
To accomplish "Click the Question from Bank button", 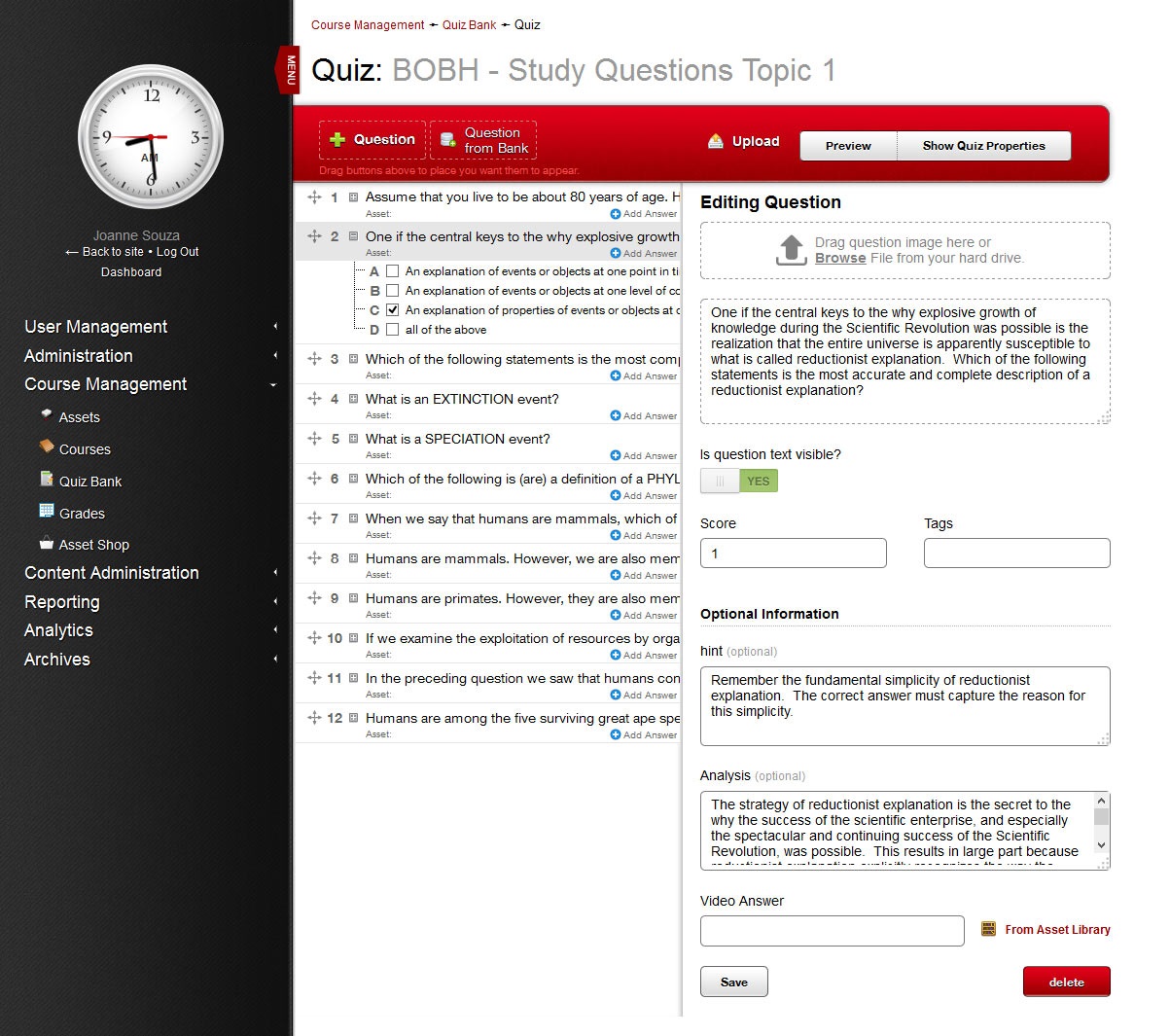I will [483, 140].
